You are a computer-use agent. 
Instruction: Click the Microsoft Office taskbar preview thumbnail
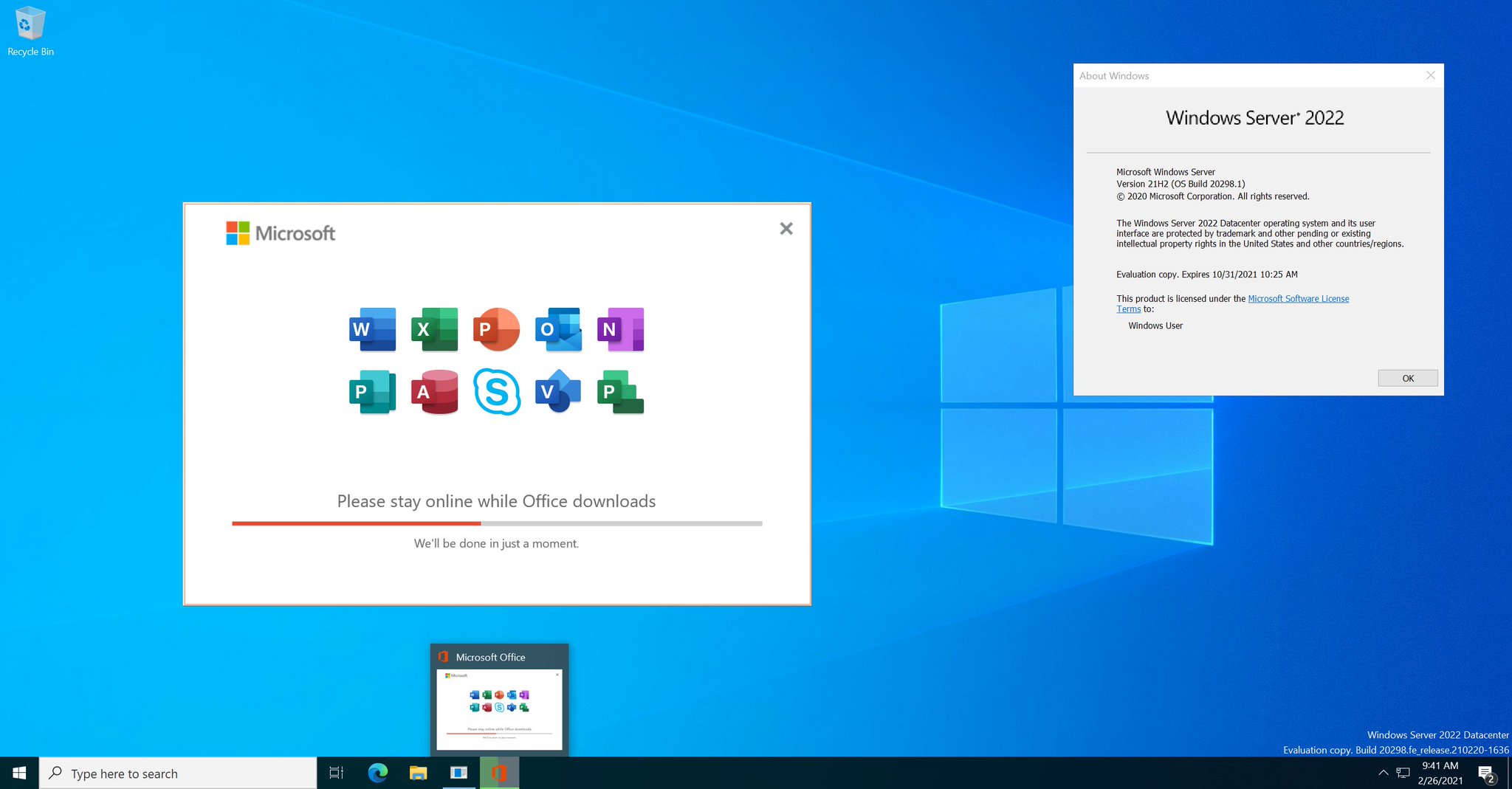[499, 709]
